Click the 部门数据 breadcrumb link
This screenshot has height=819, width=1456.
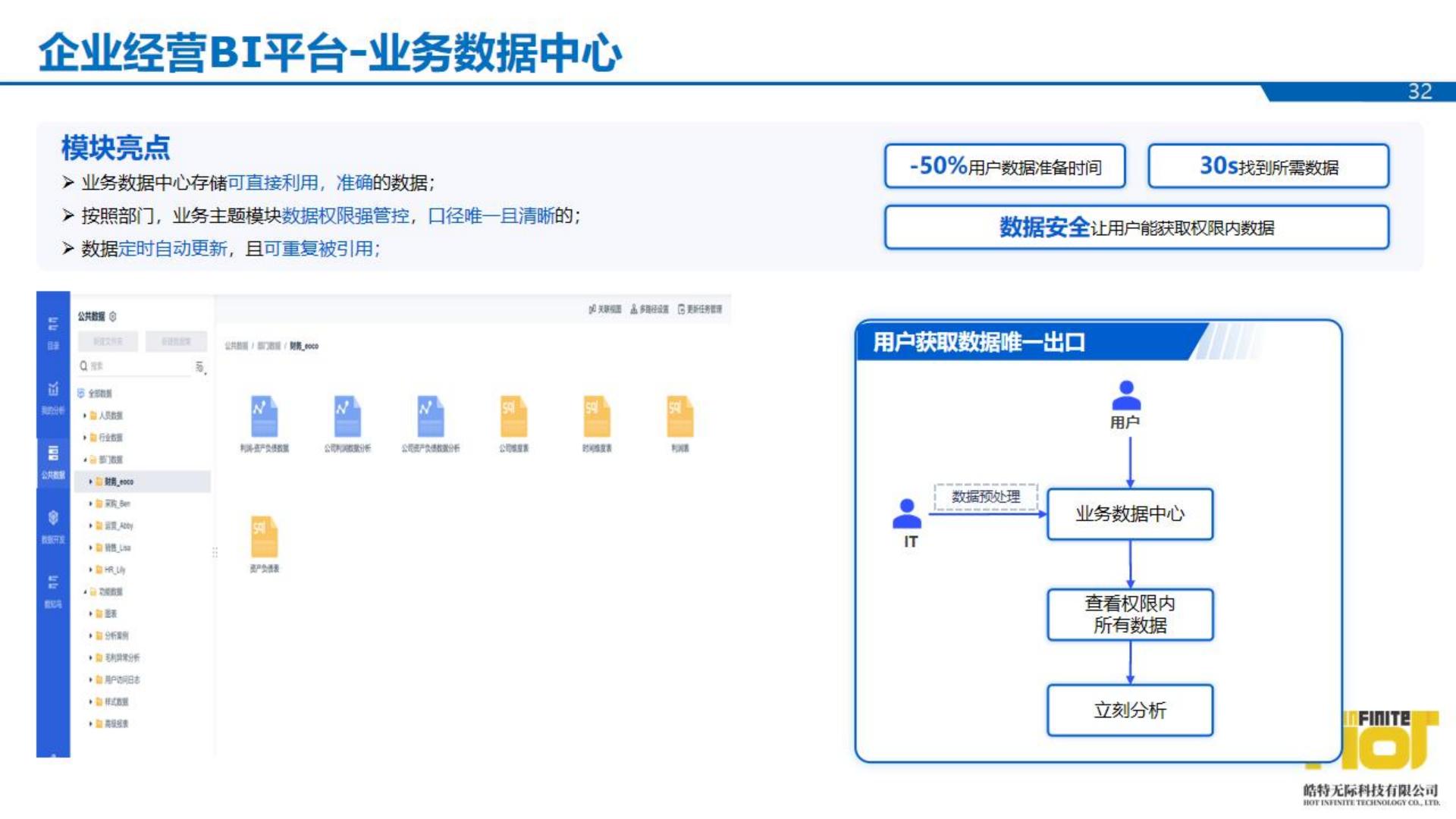(x=268, y=346)
